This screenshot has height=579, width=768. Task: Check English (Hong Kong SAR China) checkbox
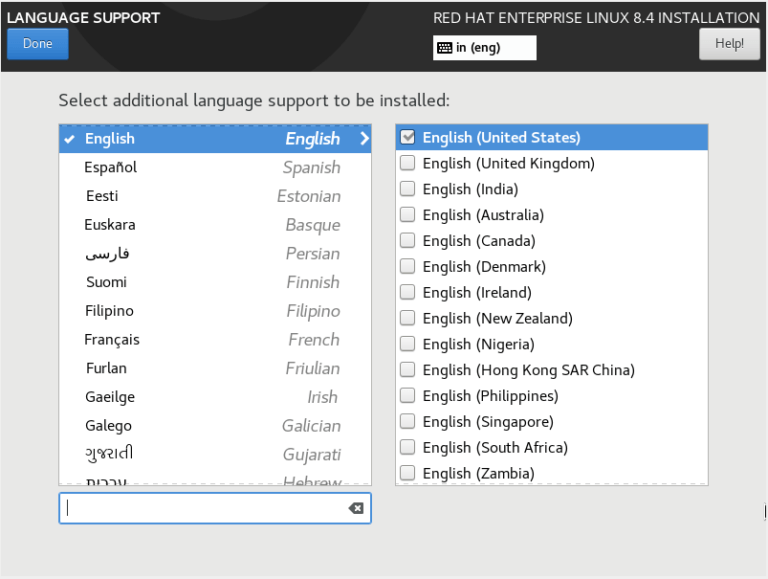click(x=408, y=369)
